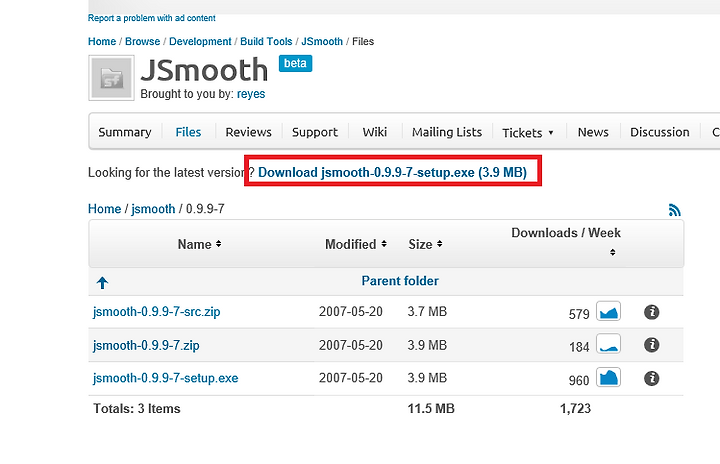View download stats chart for jsmooth-0.9.9-7-src.zip
The width and height of the screenshot is (720, 464).
coord(608,311)
